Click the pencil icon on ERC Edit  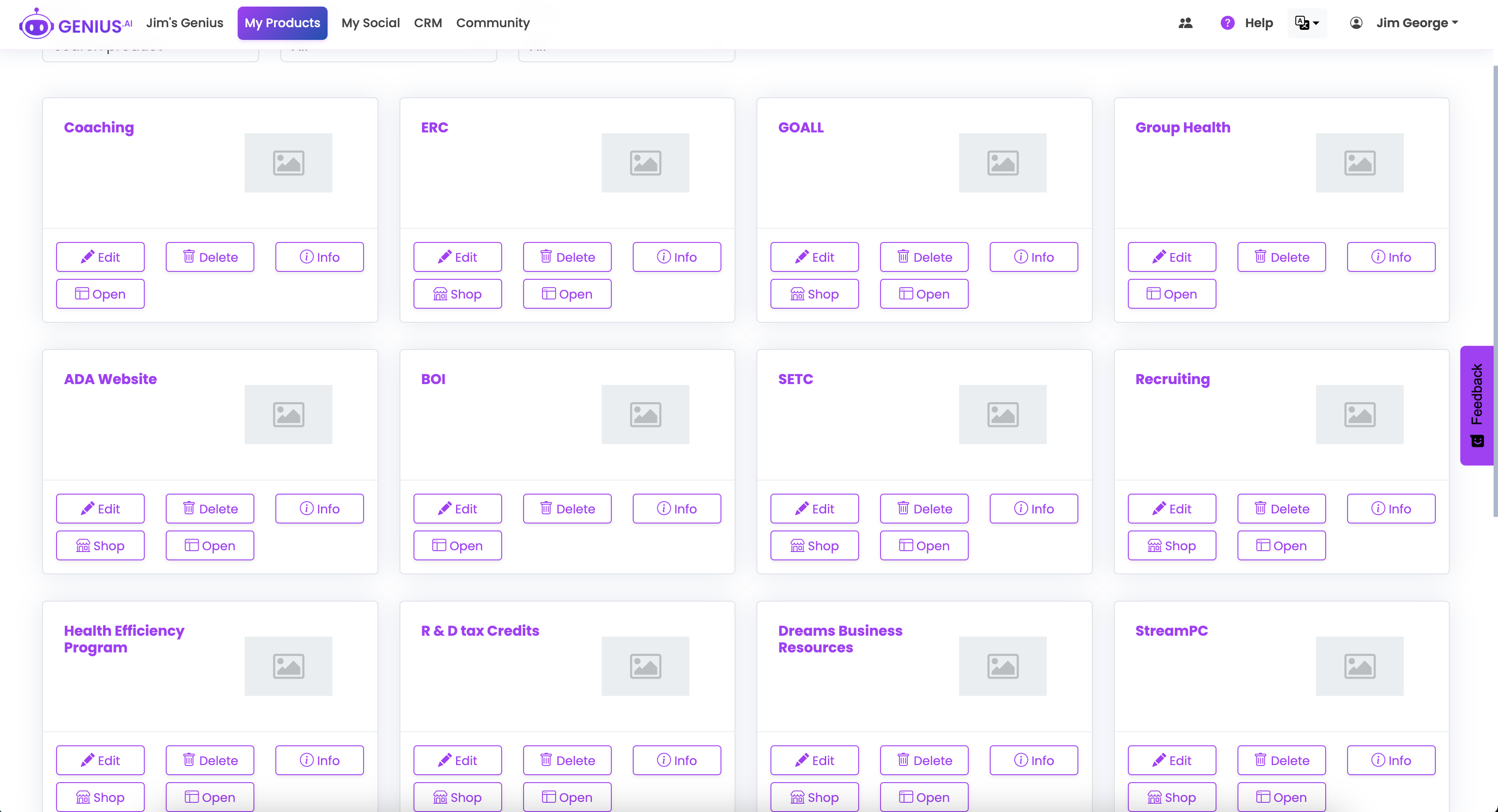[445, 257]
